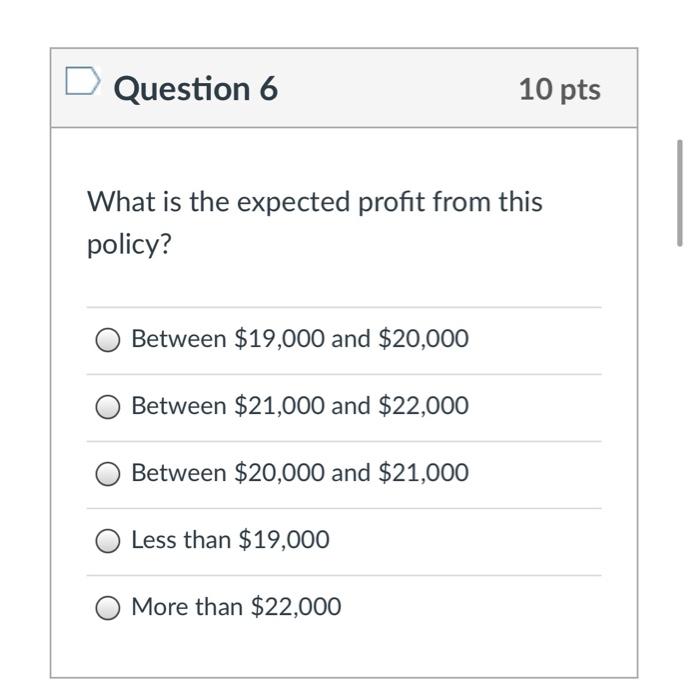689x700 pixels.
Task: Click the 'Question 6' heading title
Action: pyautogui.click(x=196, y=89)
